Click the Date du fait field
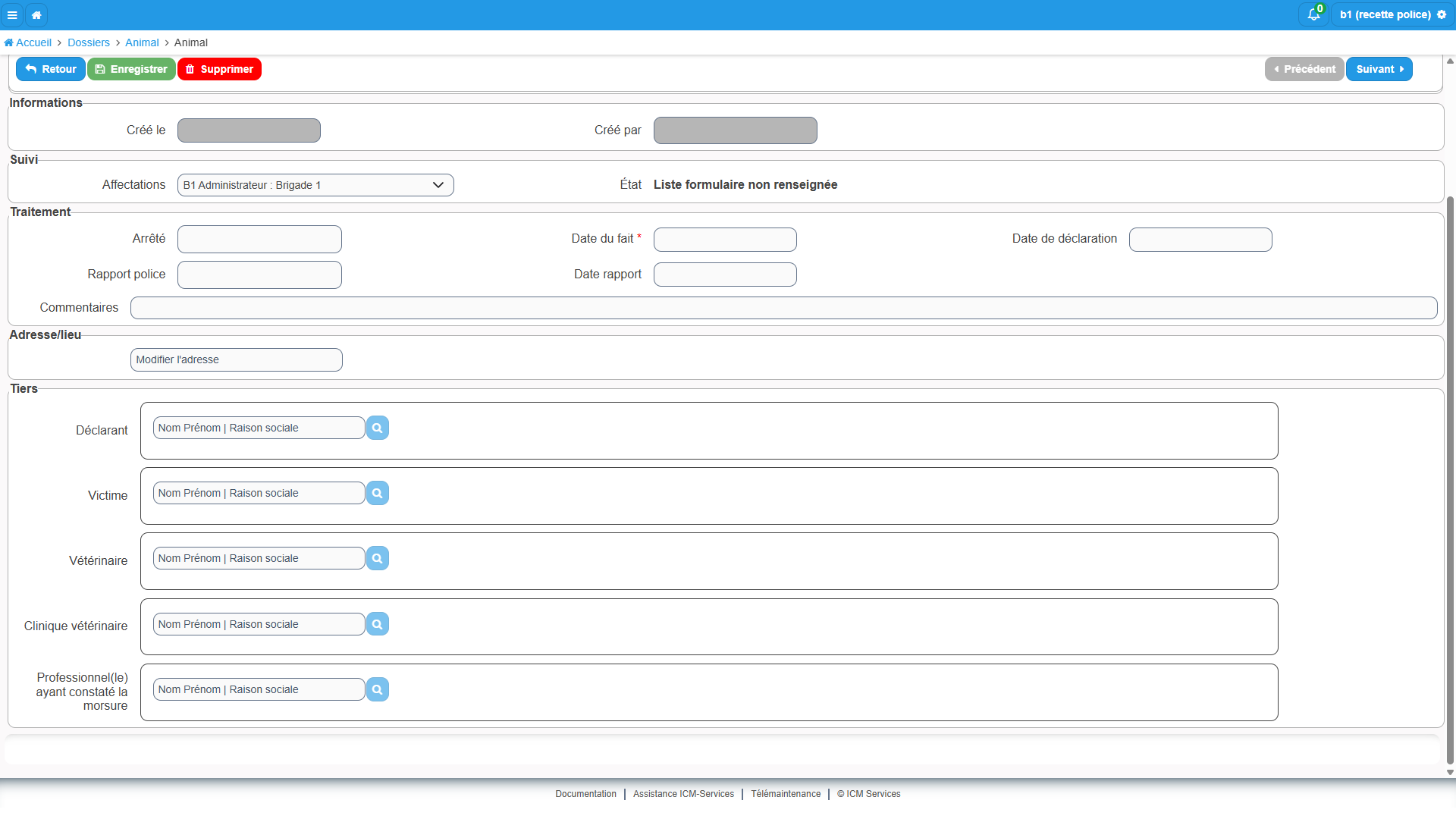The image size is (1456, 819). coord(725,240)
